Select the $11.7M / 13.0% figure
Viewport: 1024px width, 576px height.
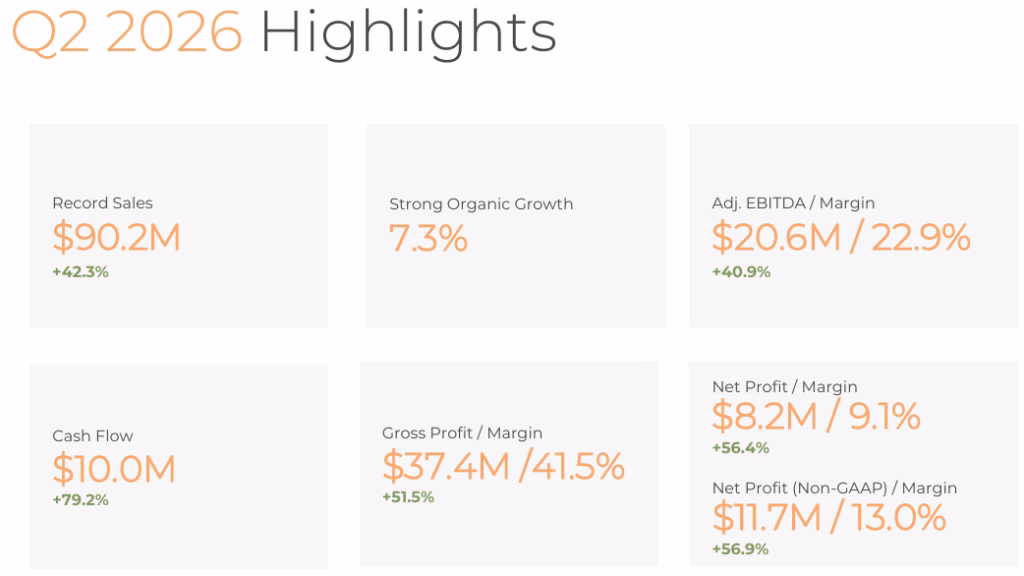tap(829, 517)
